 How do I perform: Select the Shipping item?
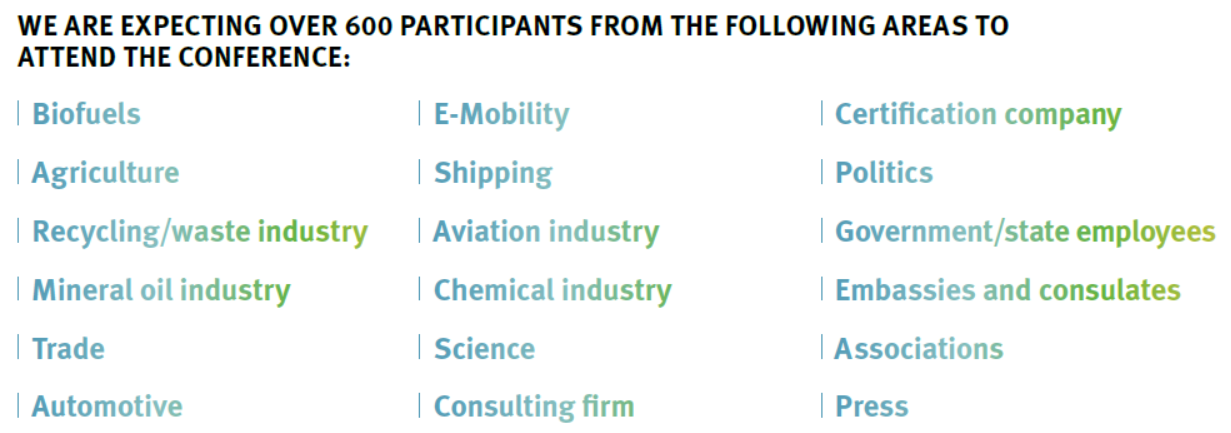click(493, 174)
